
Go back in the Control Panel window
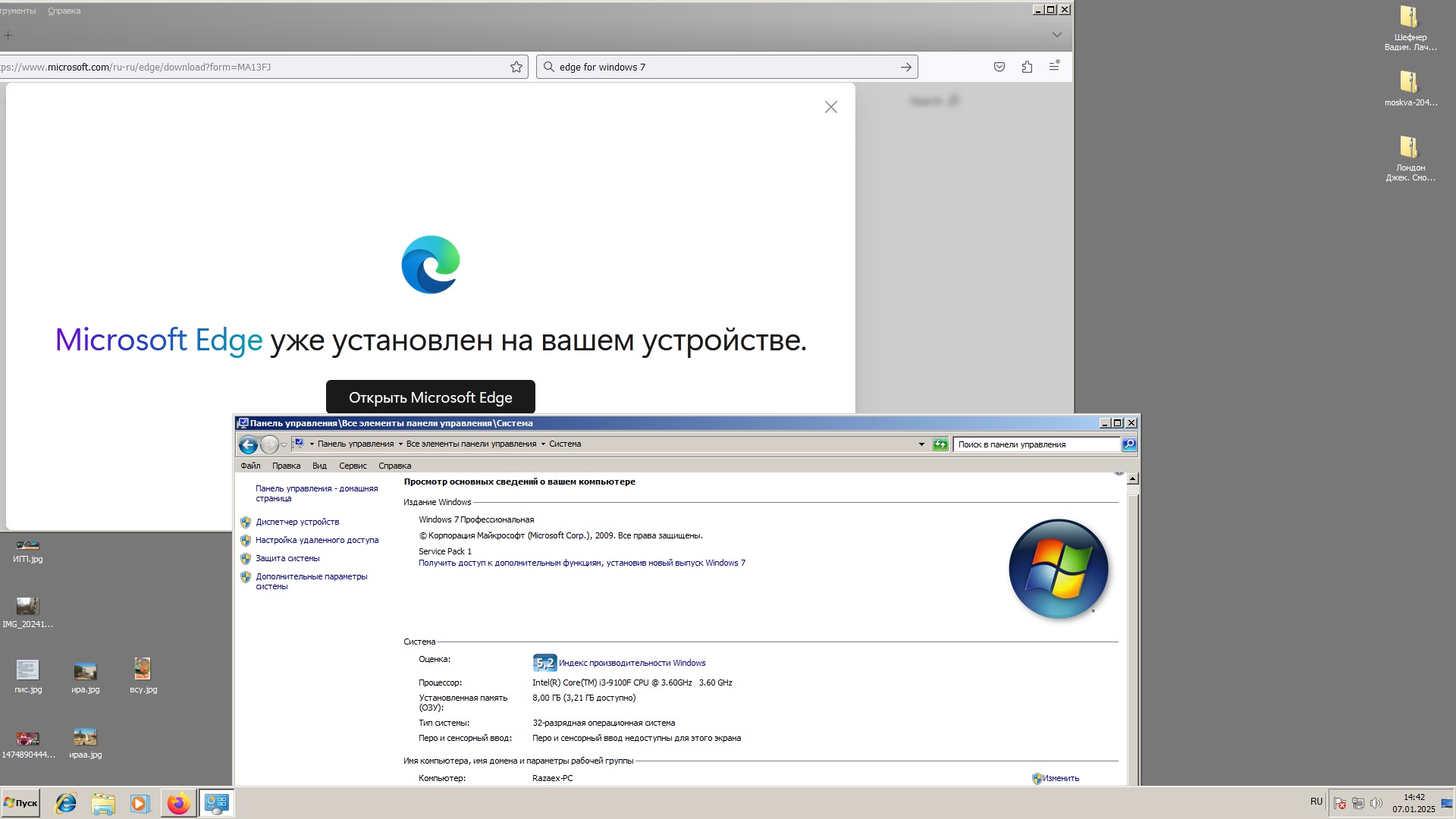(x=248, y=444)
